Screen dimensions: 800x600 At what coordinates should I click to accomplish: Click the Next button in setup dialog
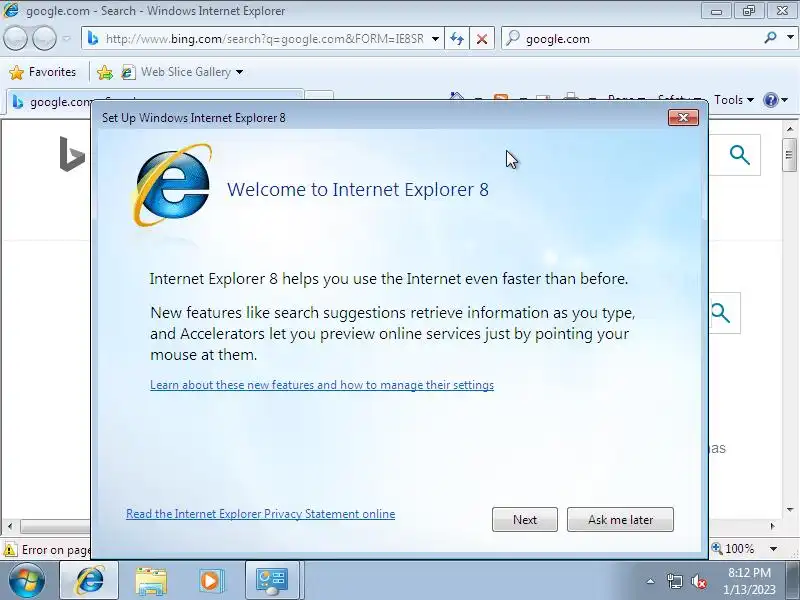pyautogui.click(x=524, y=519)
